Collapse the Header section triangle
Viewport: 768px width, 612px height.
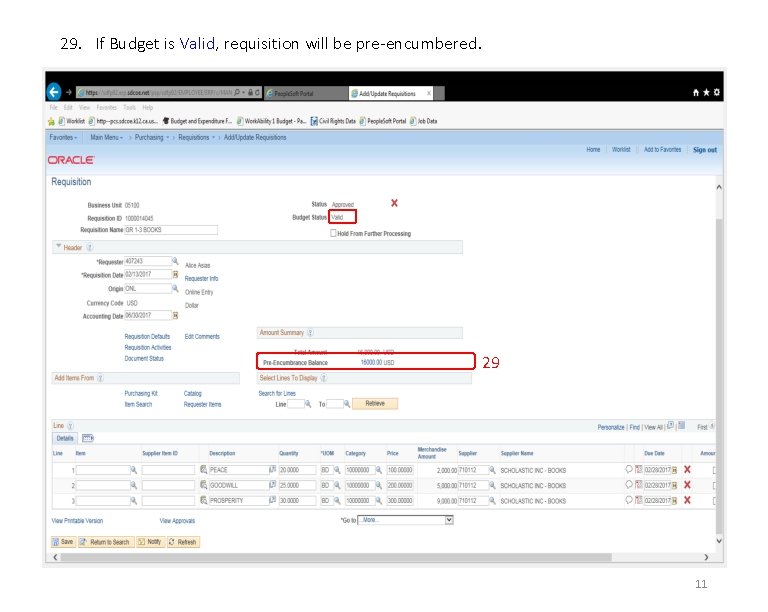(59, 246)
